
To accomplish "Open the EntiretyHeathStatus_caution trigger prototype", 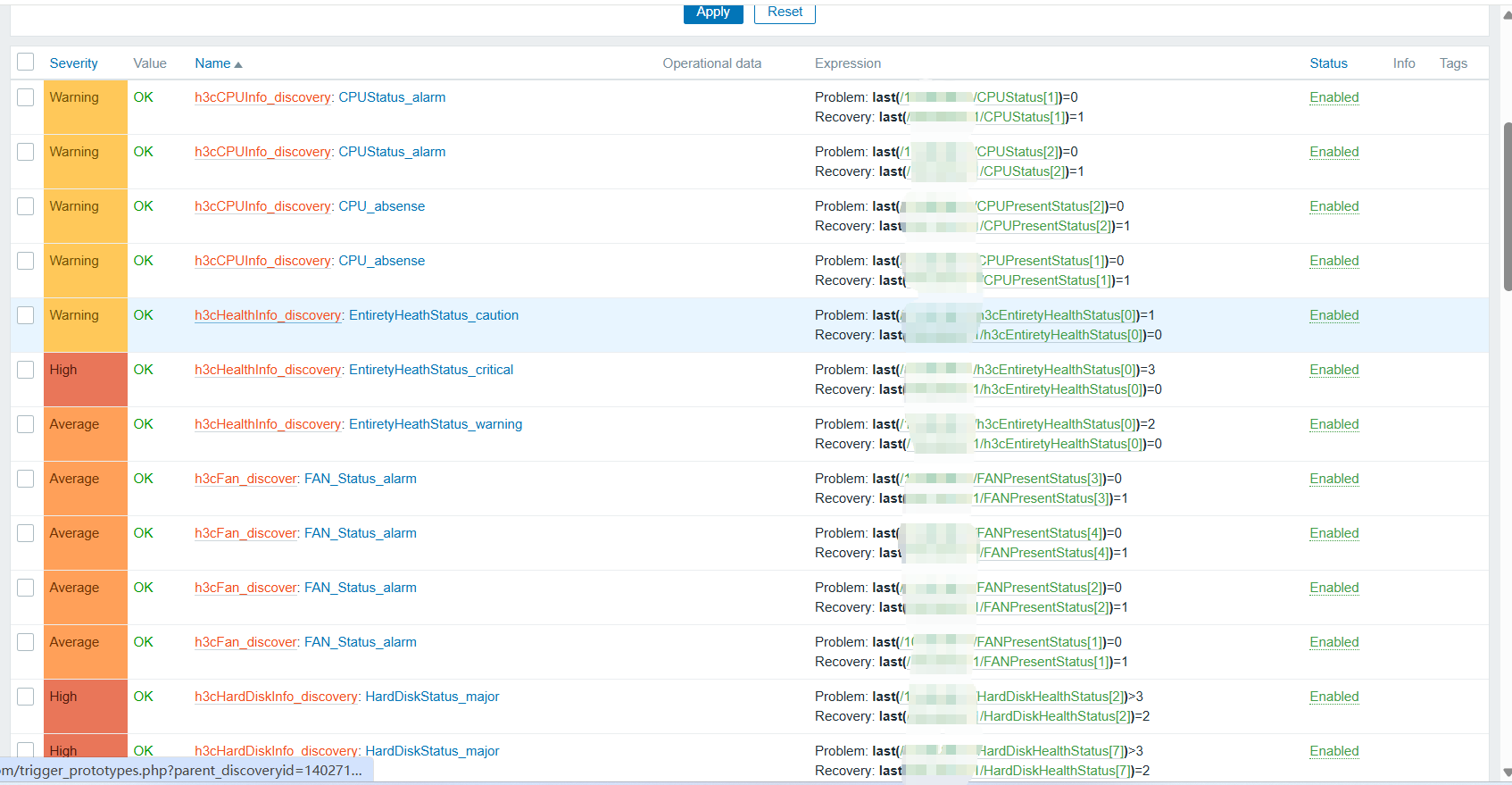I will coord(434,315).
